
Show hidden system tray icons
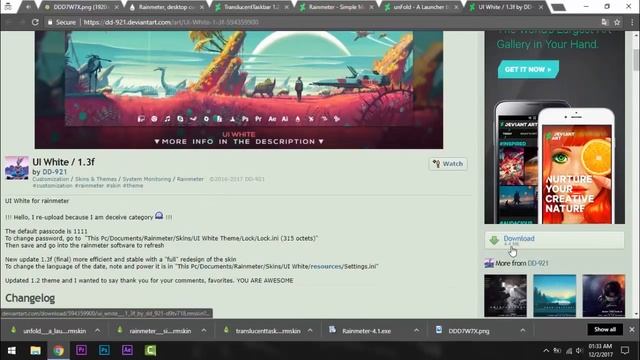(x=546, y=351)
